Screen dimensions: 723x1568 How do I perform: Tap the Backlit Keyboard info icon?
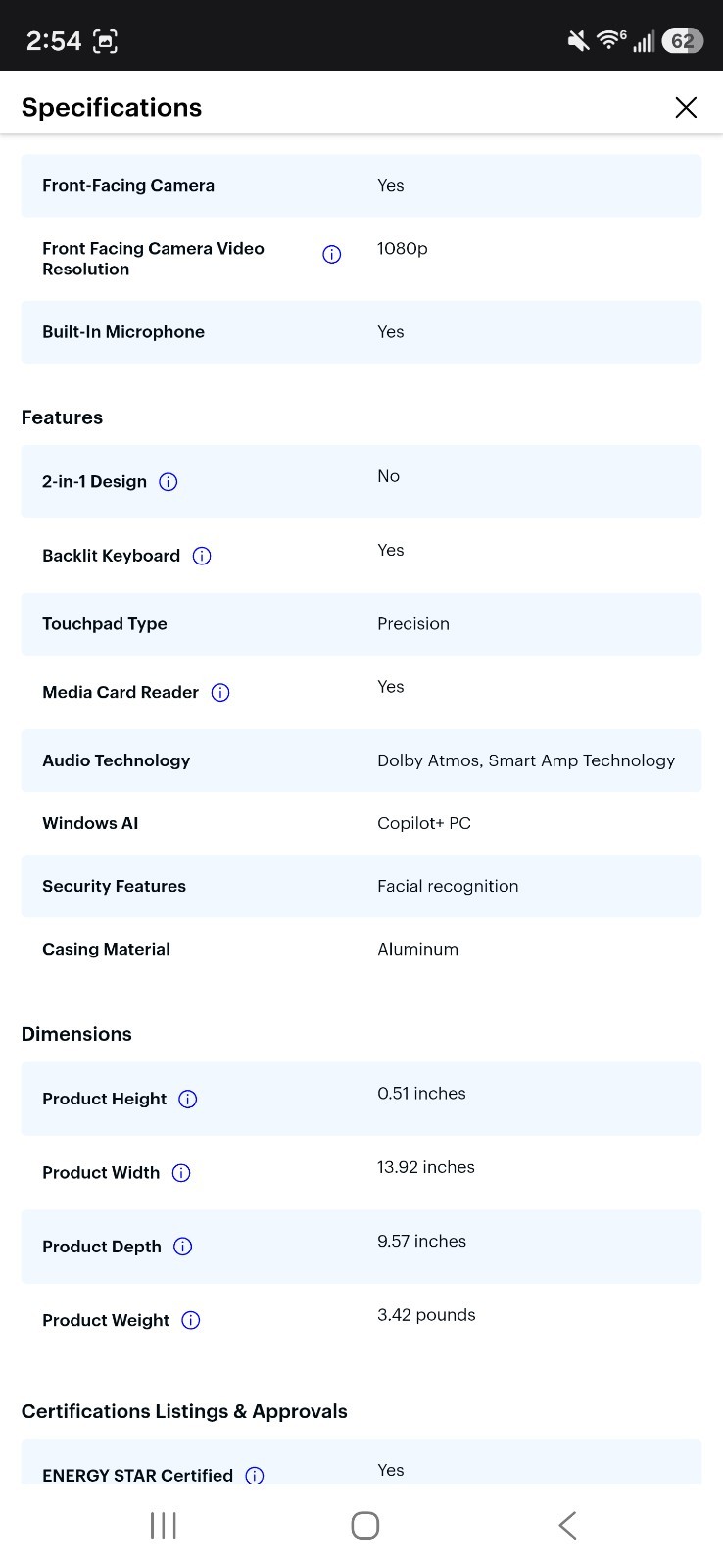(202, 556)
